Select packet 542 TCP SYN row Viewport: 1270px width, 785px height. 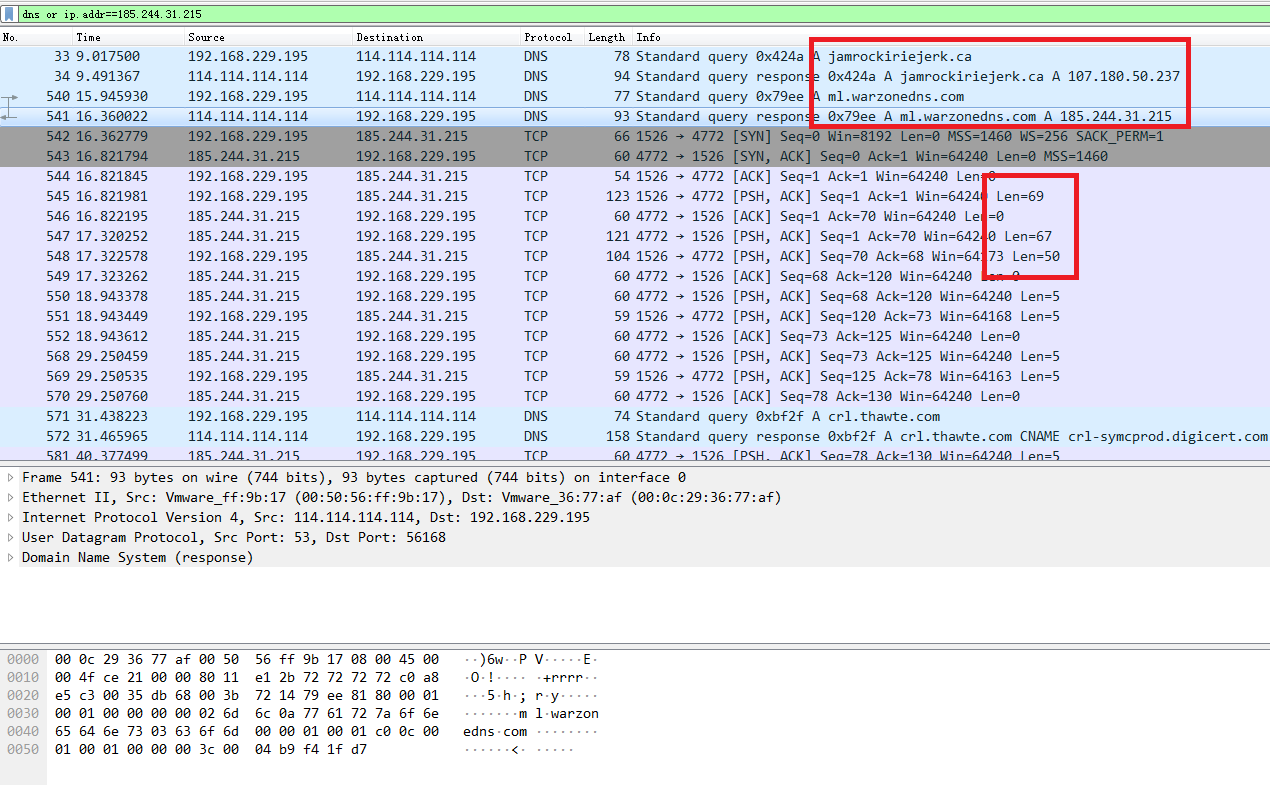pyautogui.click(x=635, y=136)
